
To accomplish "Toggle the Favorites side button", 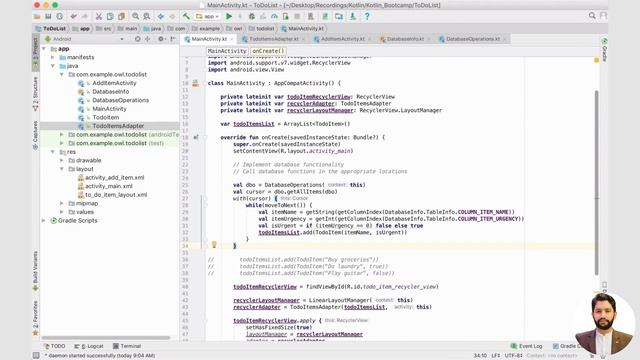I will click(36, 318).
